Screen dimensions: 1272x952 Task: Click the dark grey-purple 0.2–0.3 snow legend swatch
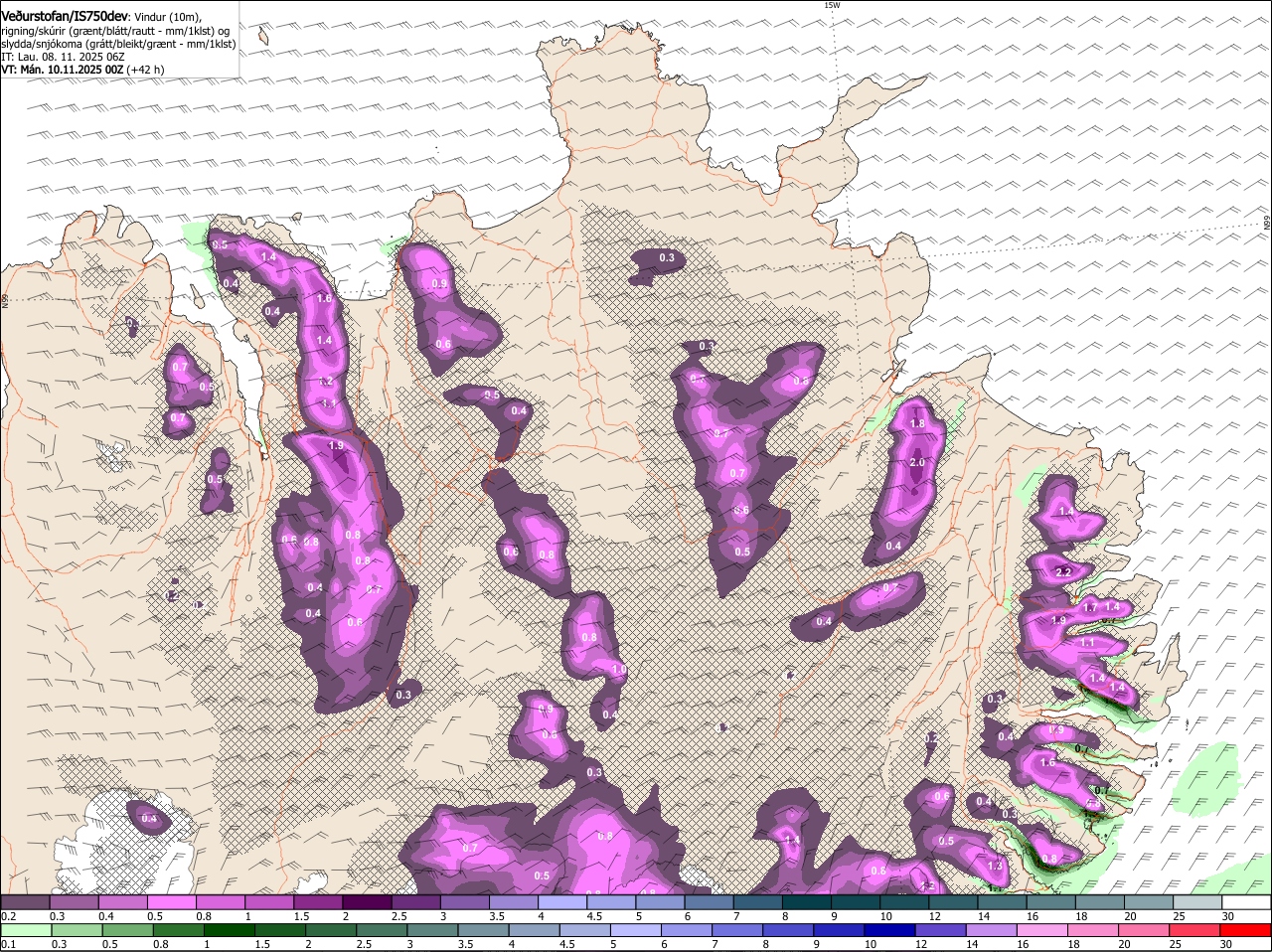click(x=26, y=902)
